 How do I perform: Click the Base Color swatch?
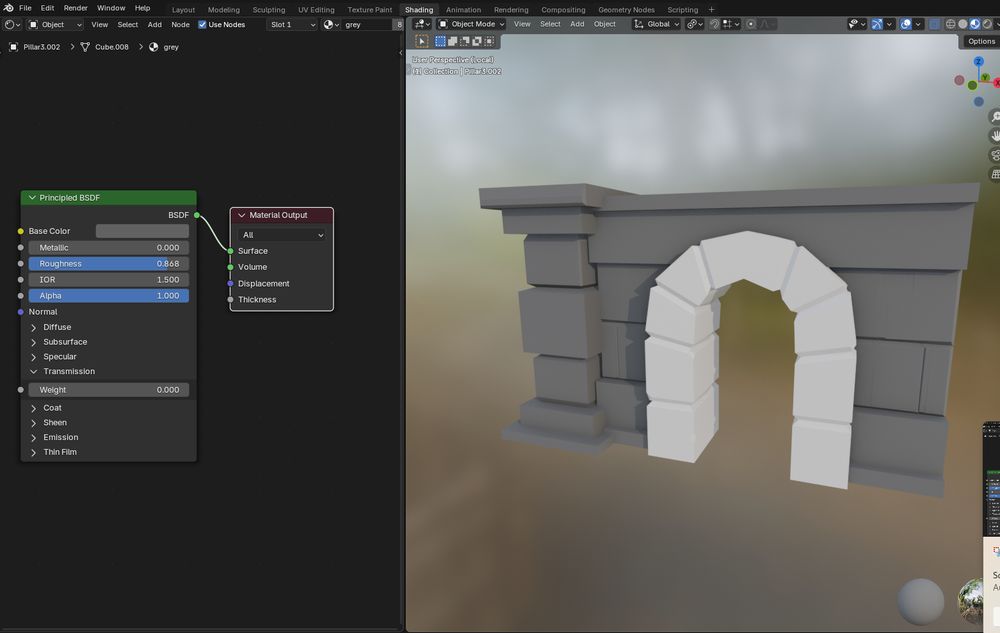pos(142,230)
